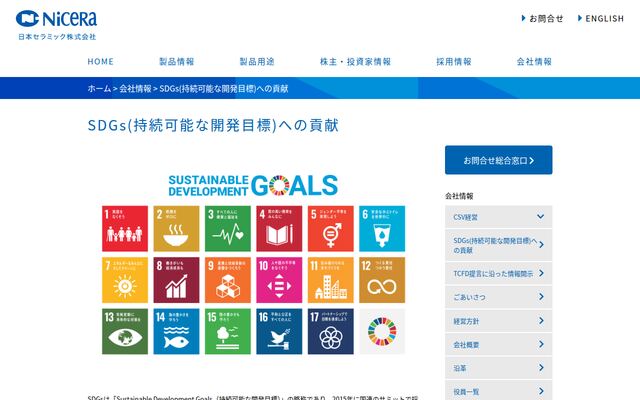Select SDG goal 16 peace dove tile
Screen dimensions: 640x400
click(x=279, y=331)
